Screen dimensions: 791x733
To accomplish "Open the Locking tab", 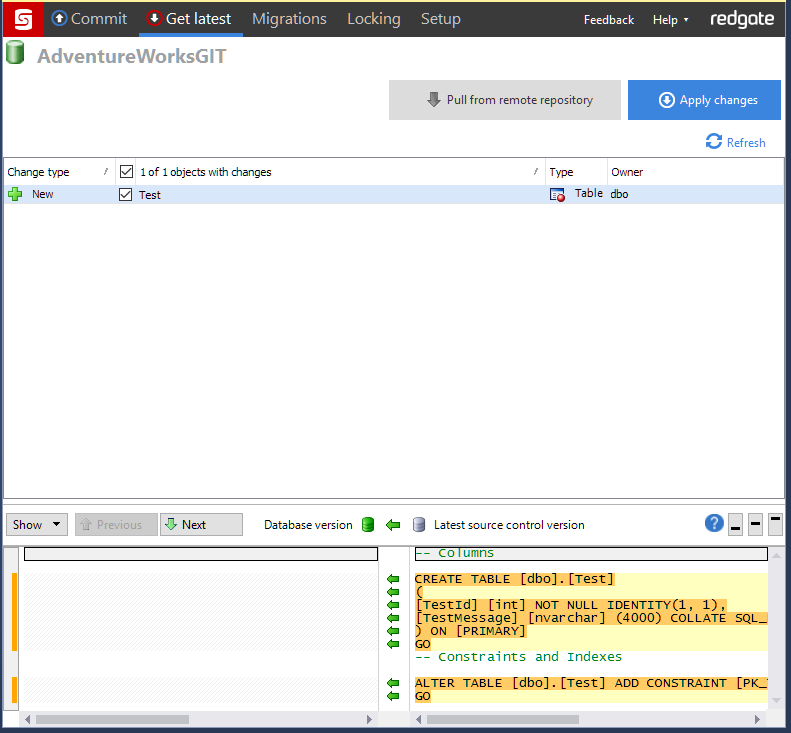I will coord(373,19).
